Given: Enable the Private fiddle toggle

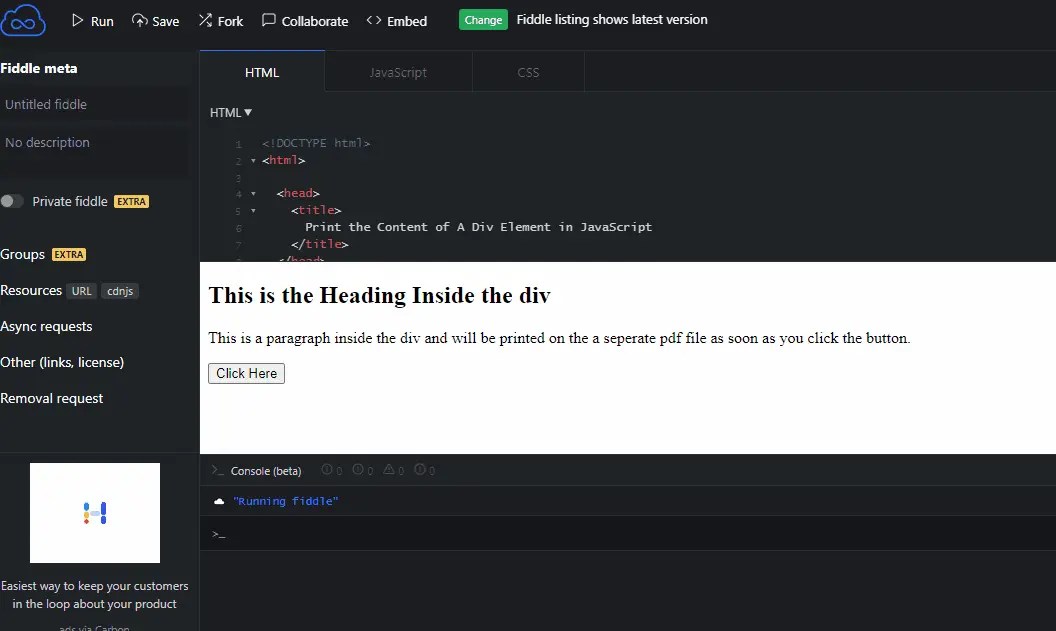Looking at the screenshot, I should point(12,200).
